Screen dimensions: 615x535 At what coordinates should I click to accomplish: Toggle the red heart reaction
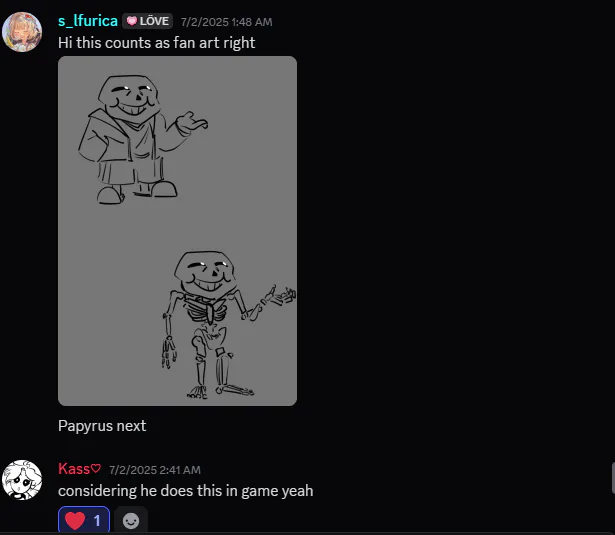point(84,520)
